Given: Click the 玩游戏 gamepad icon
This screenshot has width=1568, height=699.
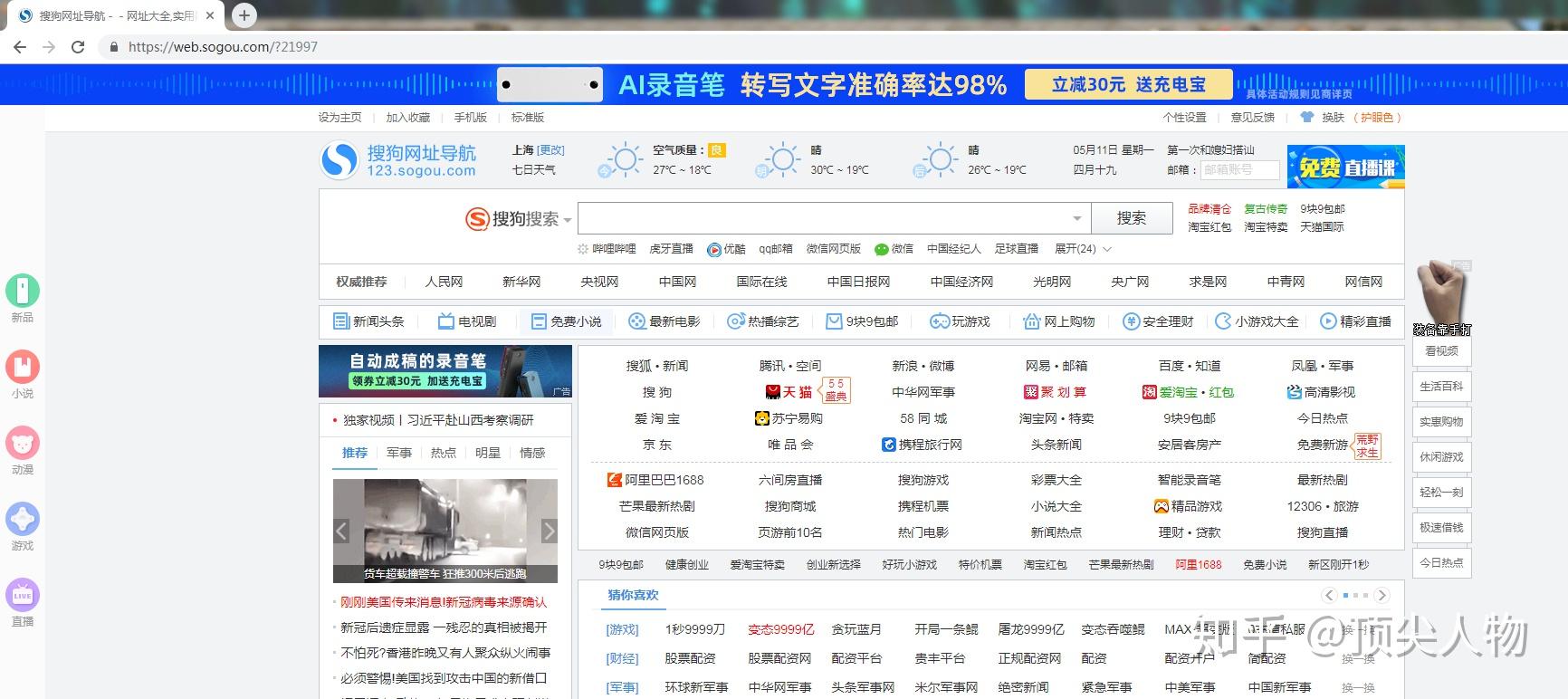Looking at the screenshot, I should point(940,321).
